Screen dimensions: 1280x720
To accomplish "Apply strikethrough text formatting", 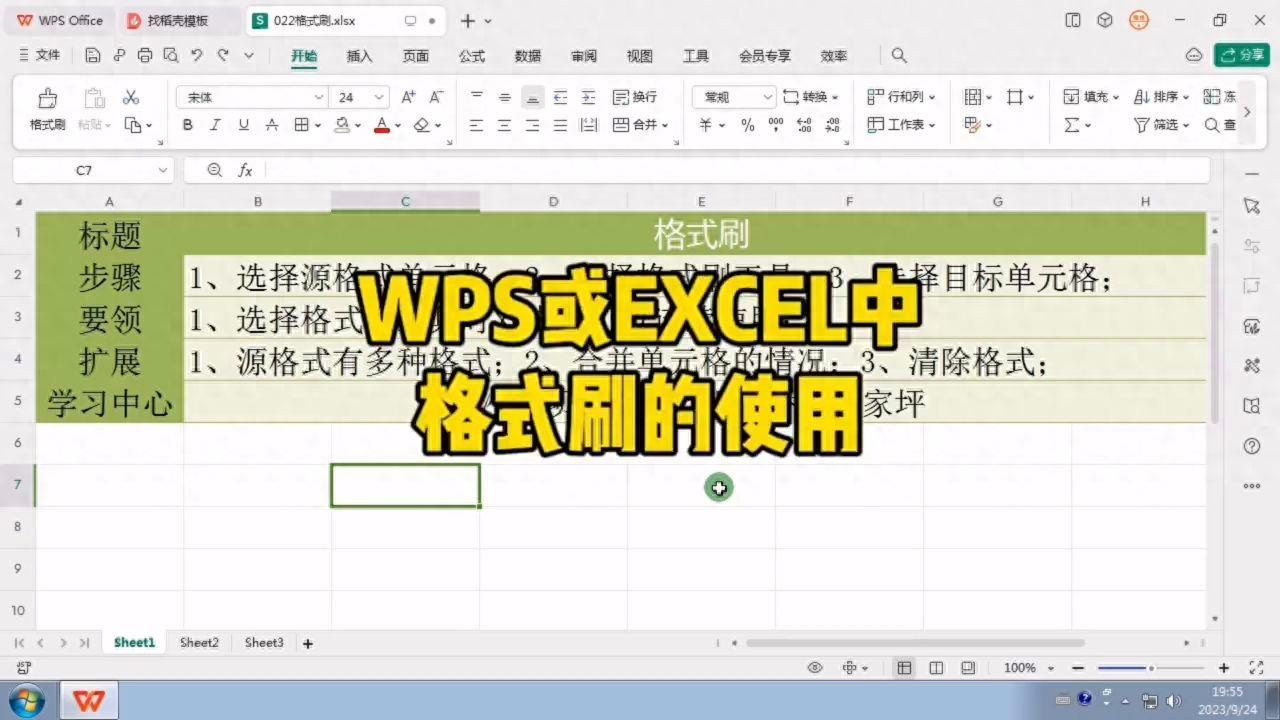I will click(x=272, y=125).
